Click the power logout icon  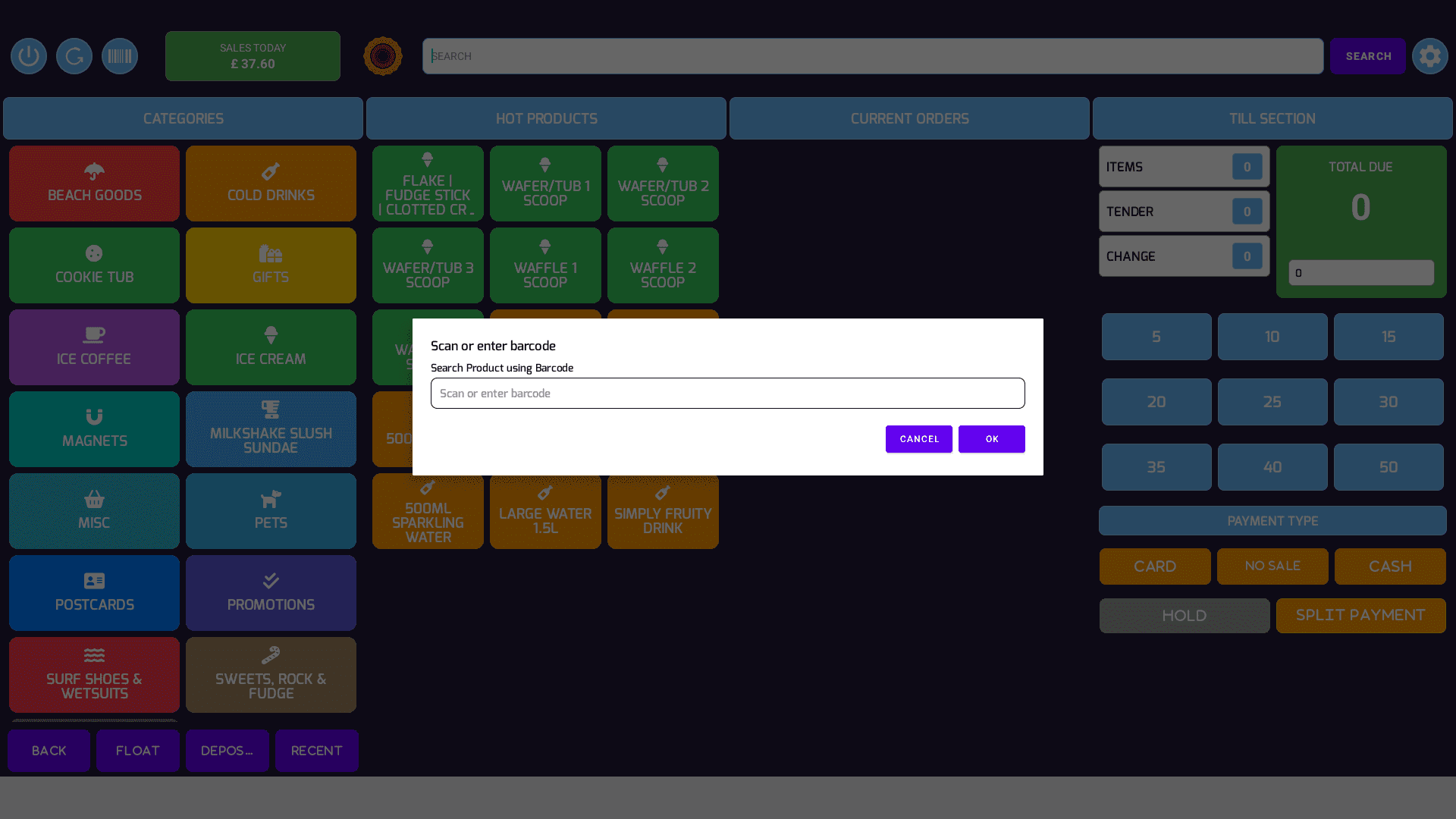point(29,56)
